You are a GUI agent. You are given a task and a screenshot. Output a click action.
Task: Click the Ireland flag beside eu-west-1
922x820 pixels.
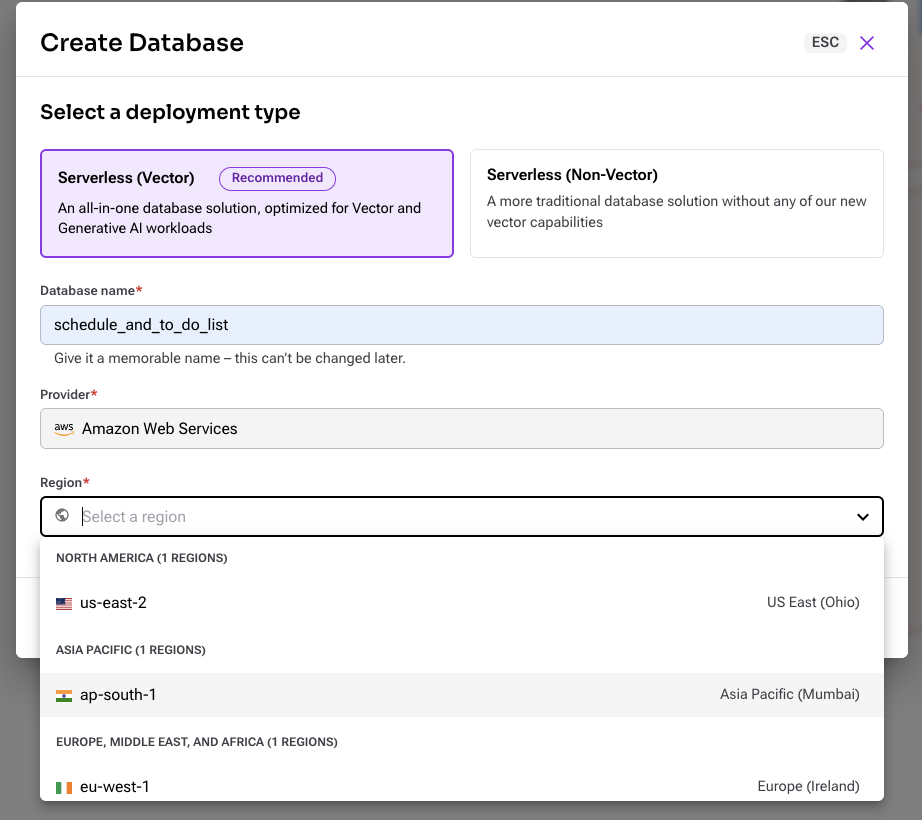[64, 787]
